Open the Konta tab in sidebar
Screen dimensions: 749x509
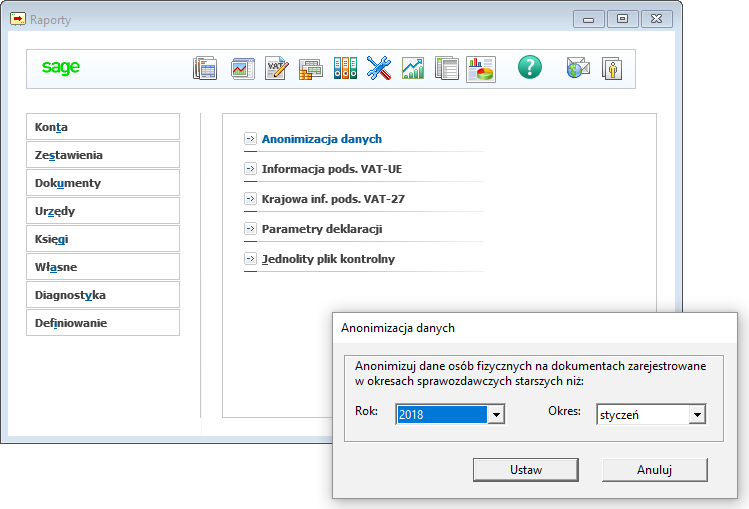[103, 127]
